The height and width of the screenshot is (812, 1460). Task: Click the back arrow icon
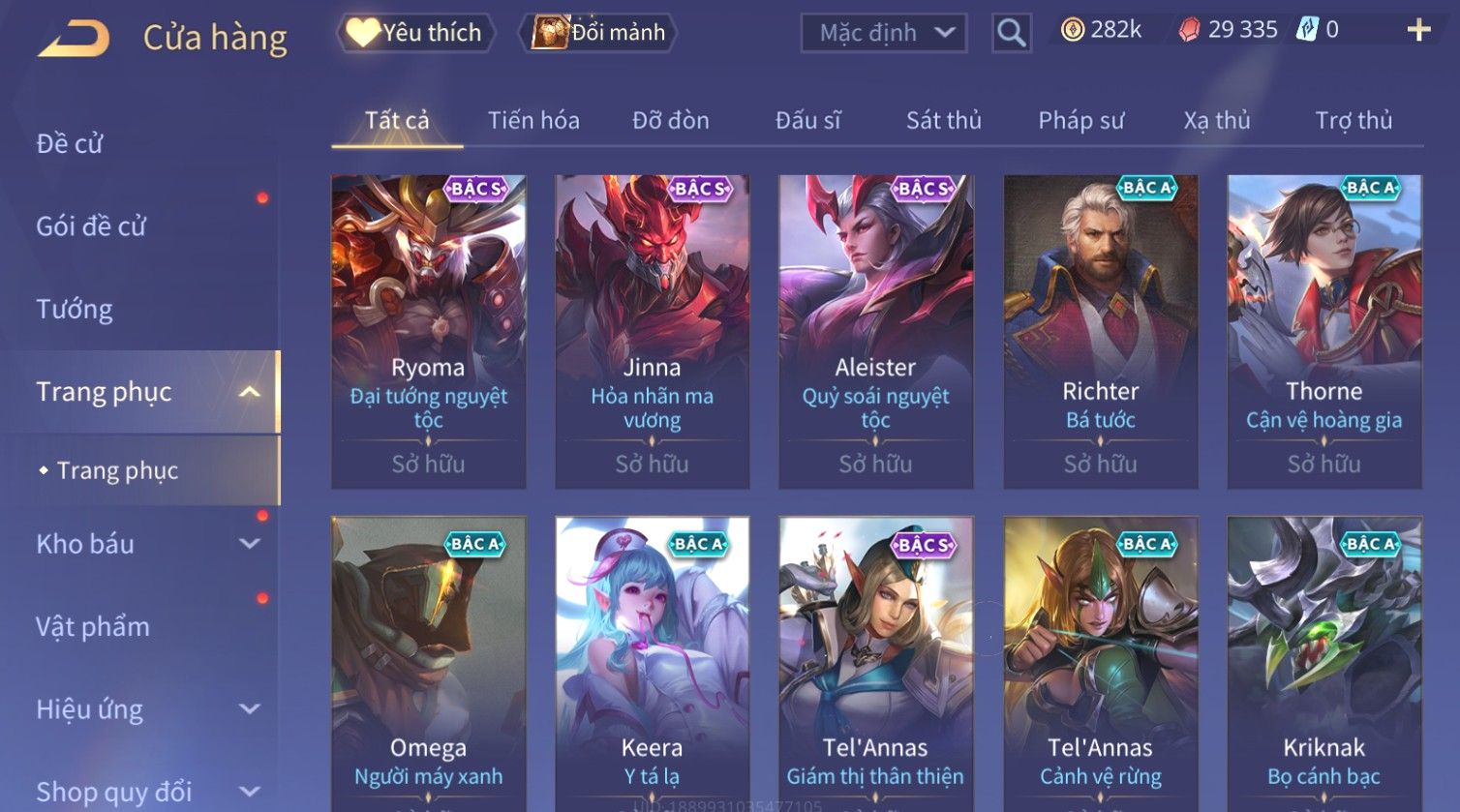pos(73,38)
